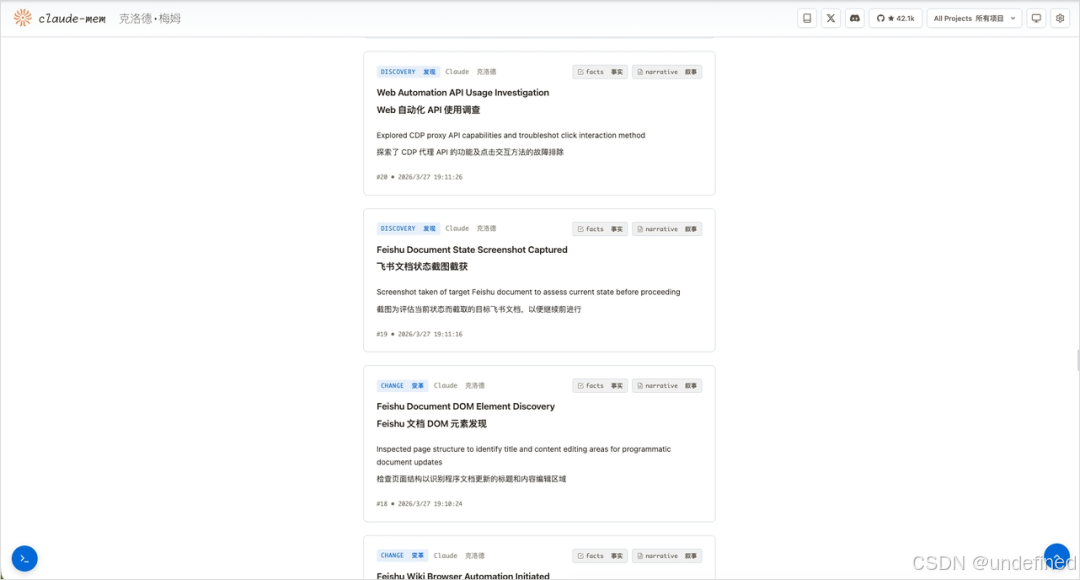Open the X (Twitter) link icon

831,19
